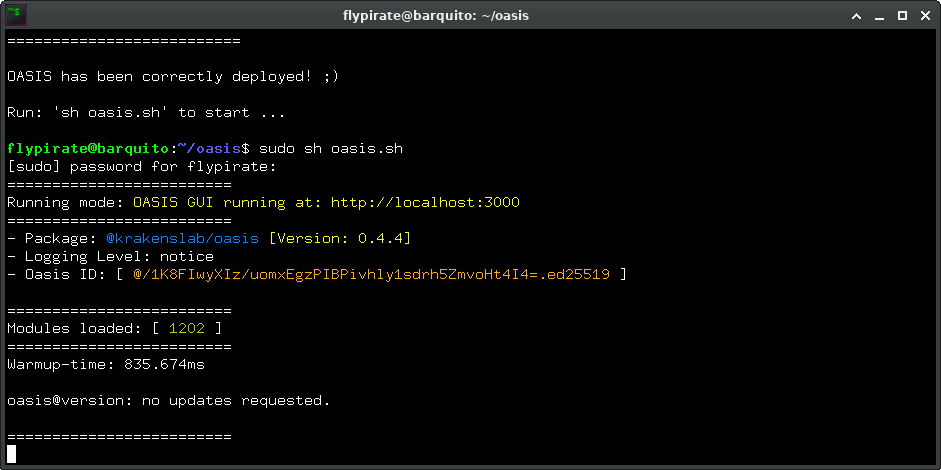
Task: Click 'OASIS has been correctly deployed! ;)' line
Action: [x=173, y=76]
